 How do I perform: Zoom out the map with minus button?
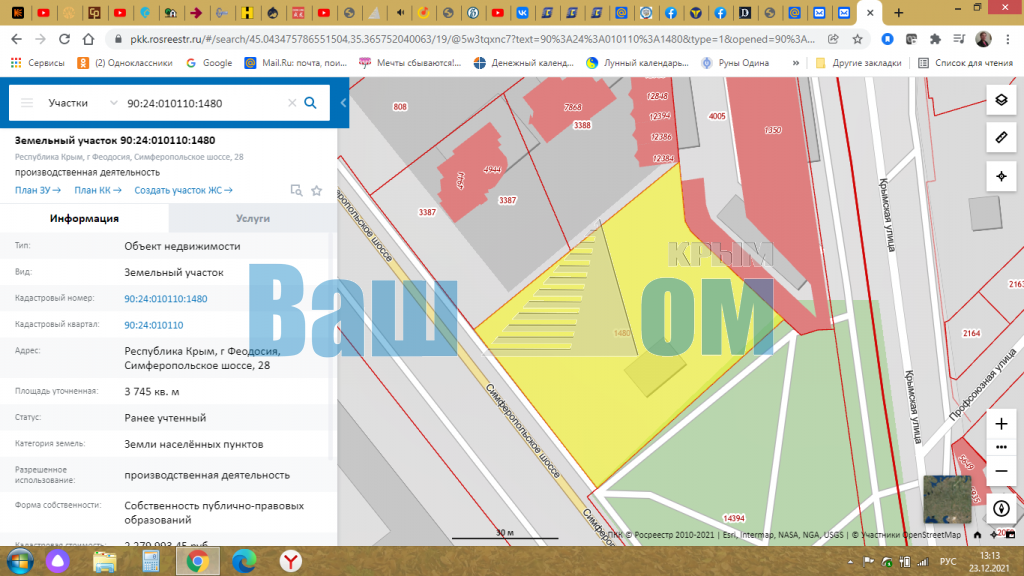[1001, 471]
